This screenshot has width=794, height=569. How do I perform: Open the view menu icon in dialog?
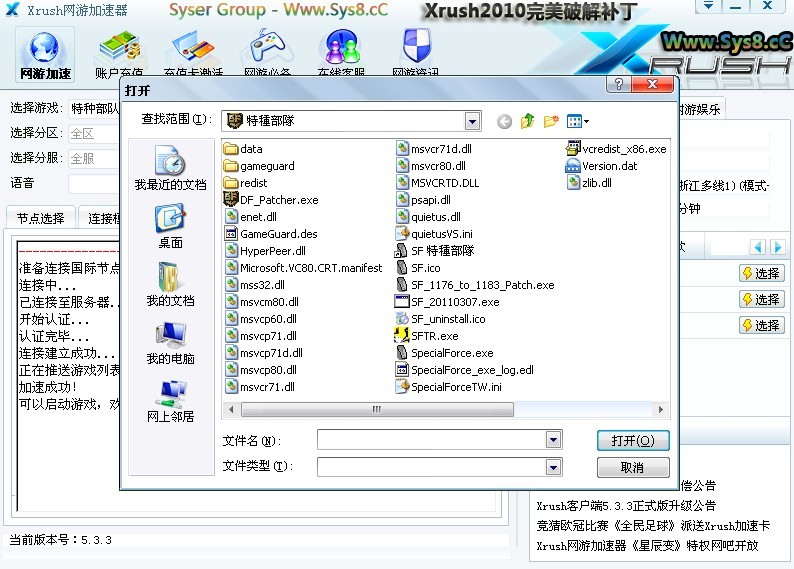pyautogui.click(x=578, y=121)
